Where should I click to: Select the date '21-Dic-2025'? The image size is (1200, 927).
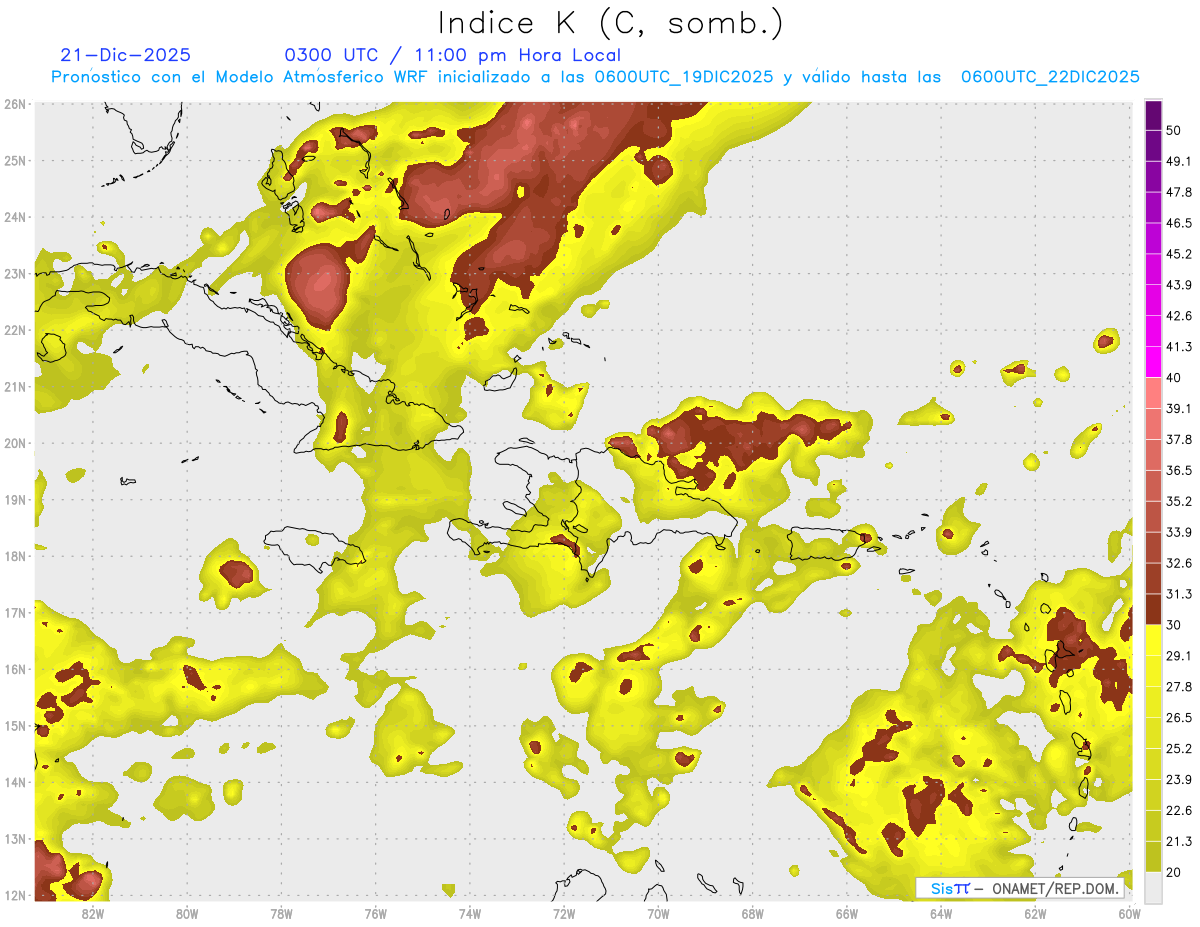tap(125, 55)
